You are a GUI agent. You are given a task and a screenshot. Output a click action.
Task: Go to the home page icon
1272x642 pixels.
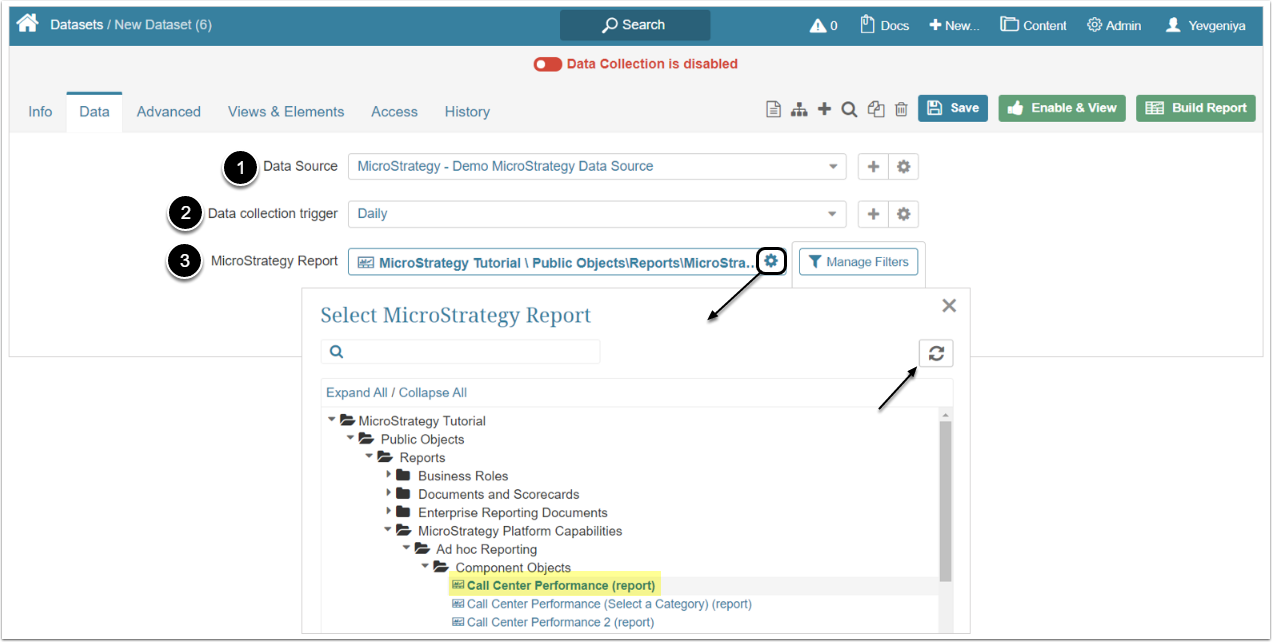tap(27, 23)
